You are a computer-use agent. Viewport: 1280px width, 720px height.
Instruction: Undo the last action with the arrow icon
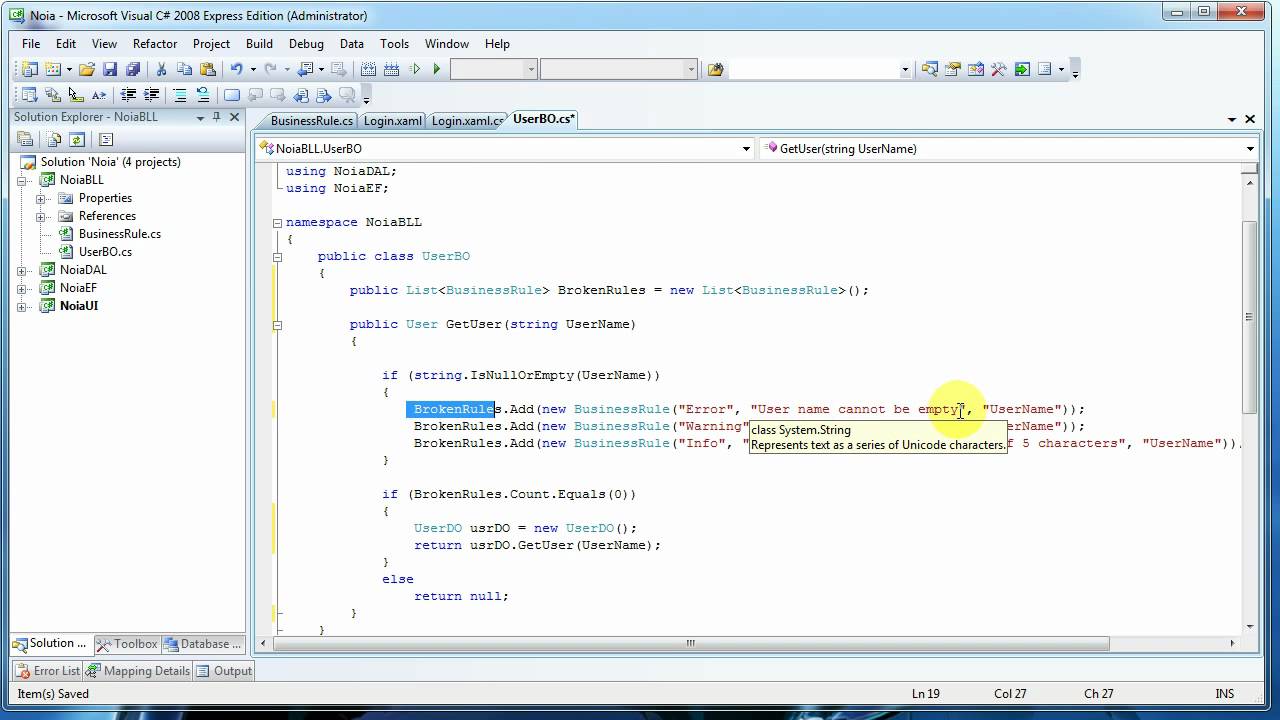pos(237,69)
